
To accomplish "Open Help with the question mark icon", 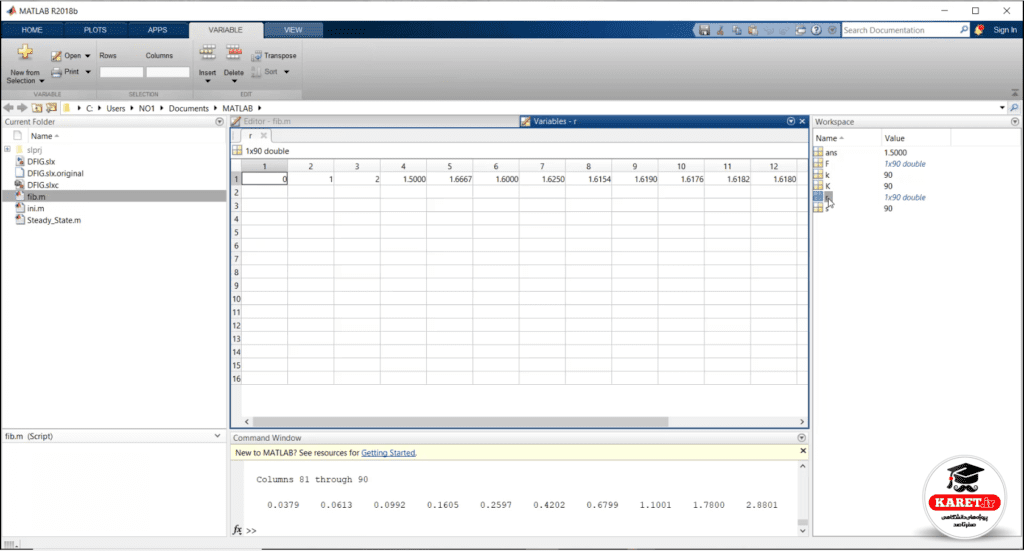I will tap(816, 30).
